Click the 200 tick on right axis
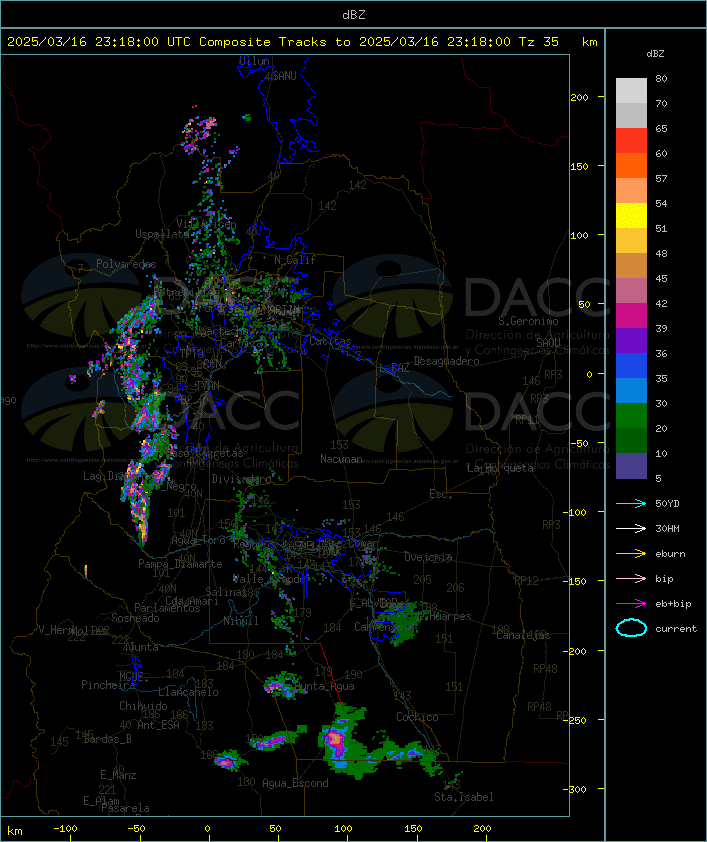This screenshot has height=842, width=707. [x=579, y=97]
